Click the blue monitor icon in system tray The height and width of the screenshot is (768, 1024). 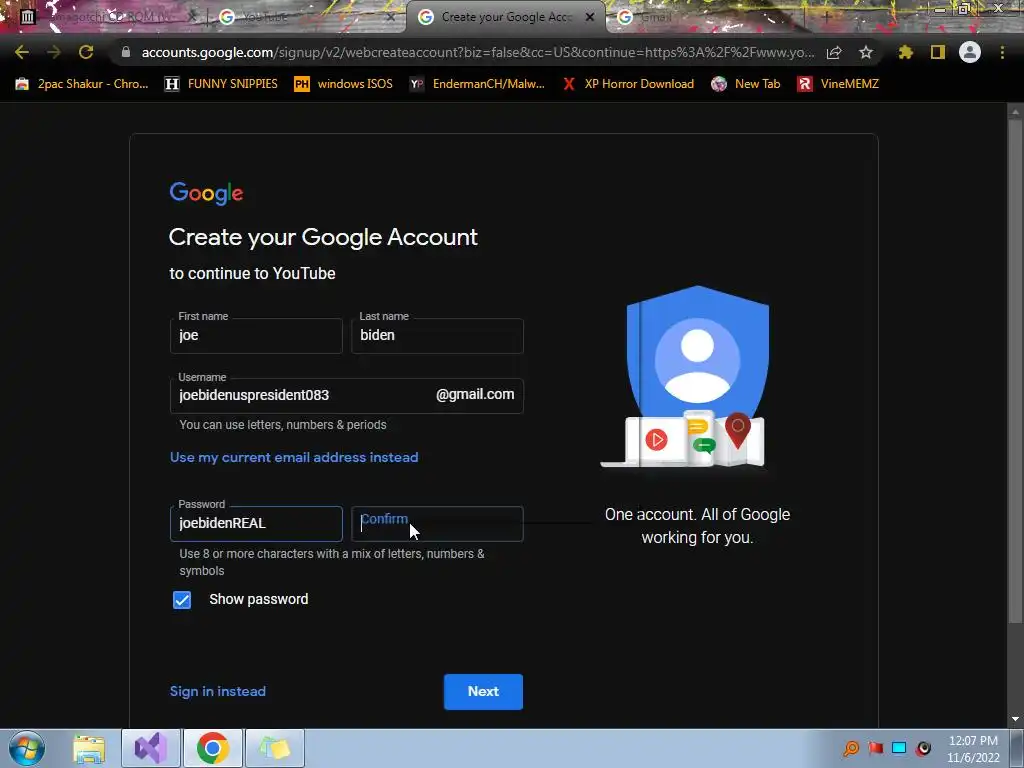(899, 748)
